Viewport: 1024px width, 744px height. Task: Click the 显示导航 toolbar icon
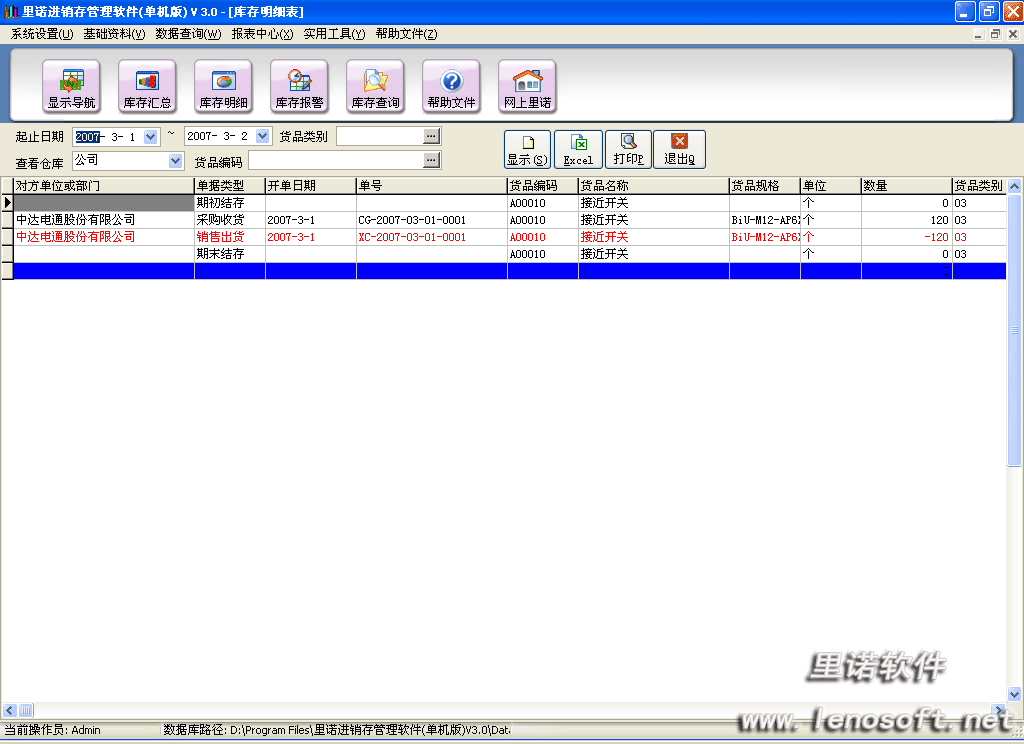(x=71, y=88)
